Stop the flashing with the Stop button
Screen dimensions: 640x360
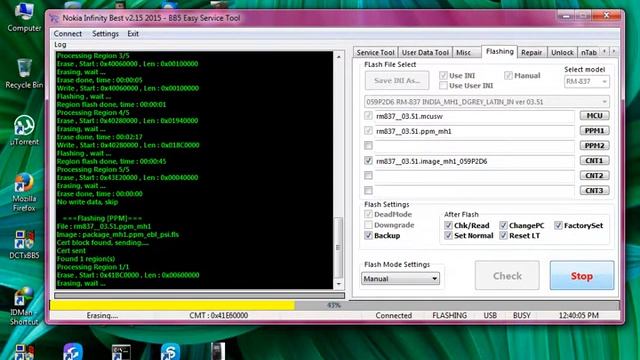click(582, 276)
